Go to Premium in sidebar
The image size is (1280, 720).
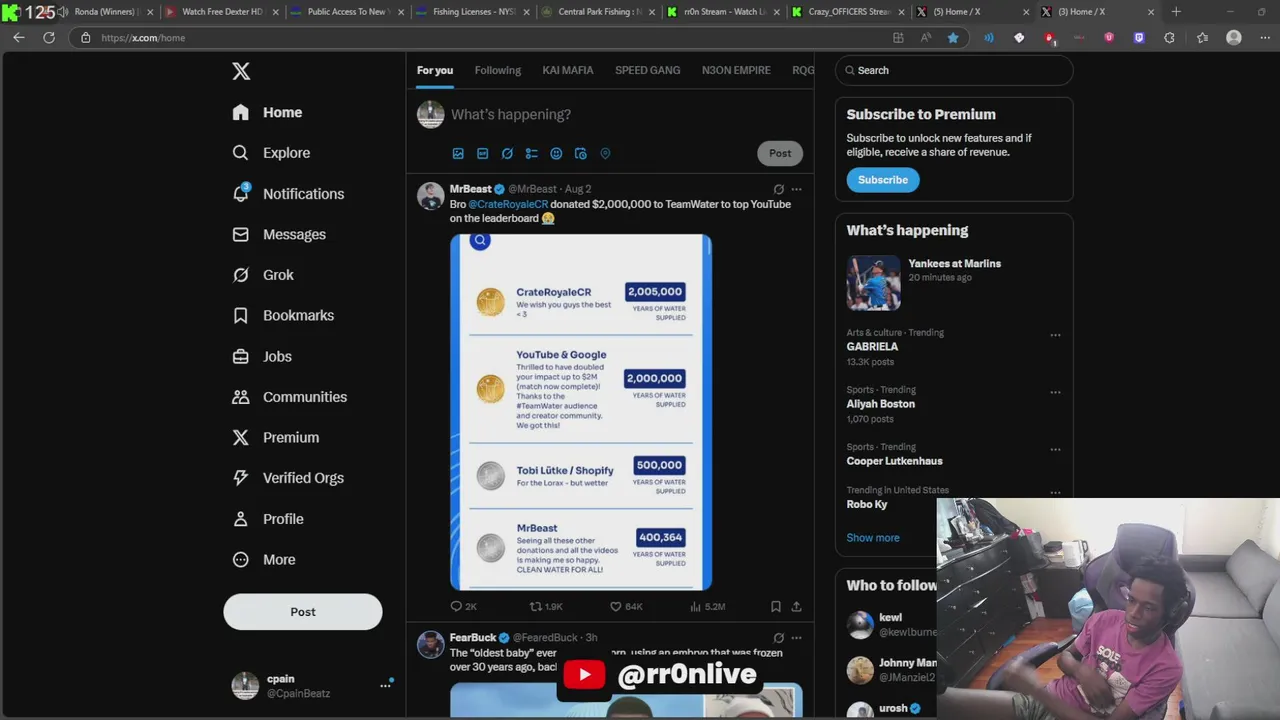click(275, 437)
